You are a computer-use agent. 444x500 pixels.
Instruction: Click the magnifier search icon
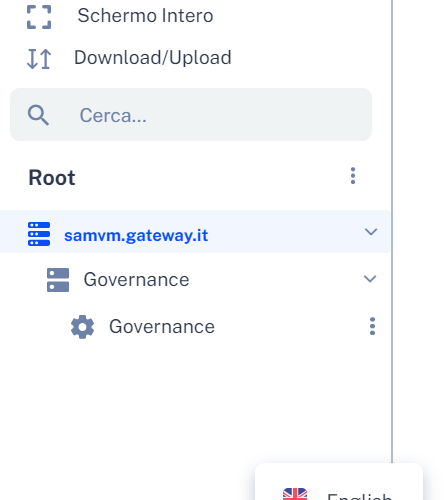[38, 115]
